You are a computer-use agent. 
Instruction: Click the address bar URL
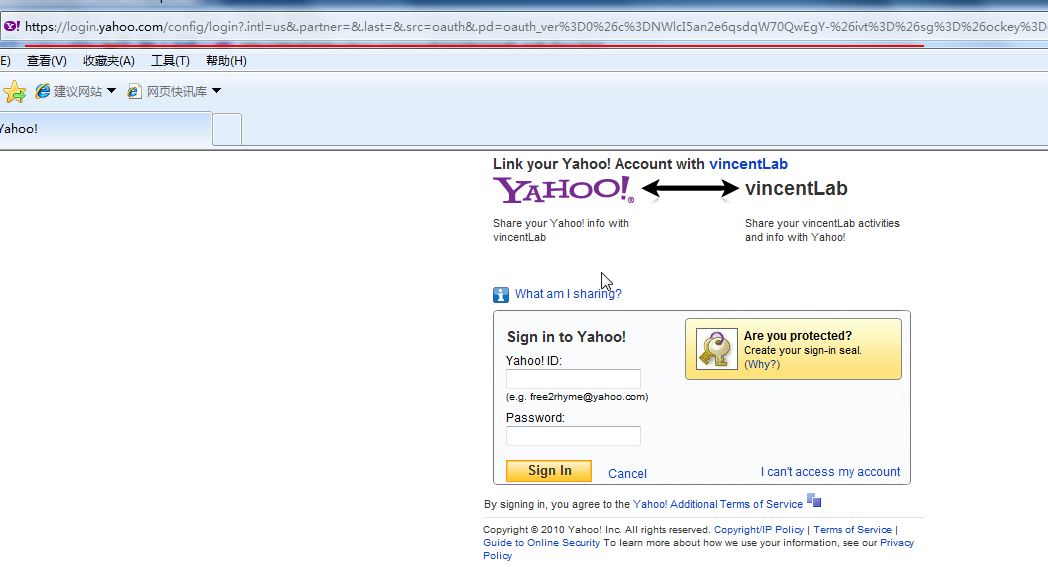(x=535, y=27)
